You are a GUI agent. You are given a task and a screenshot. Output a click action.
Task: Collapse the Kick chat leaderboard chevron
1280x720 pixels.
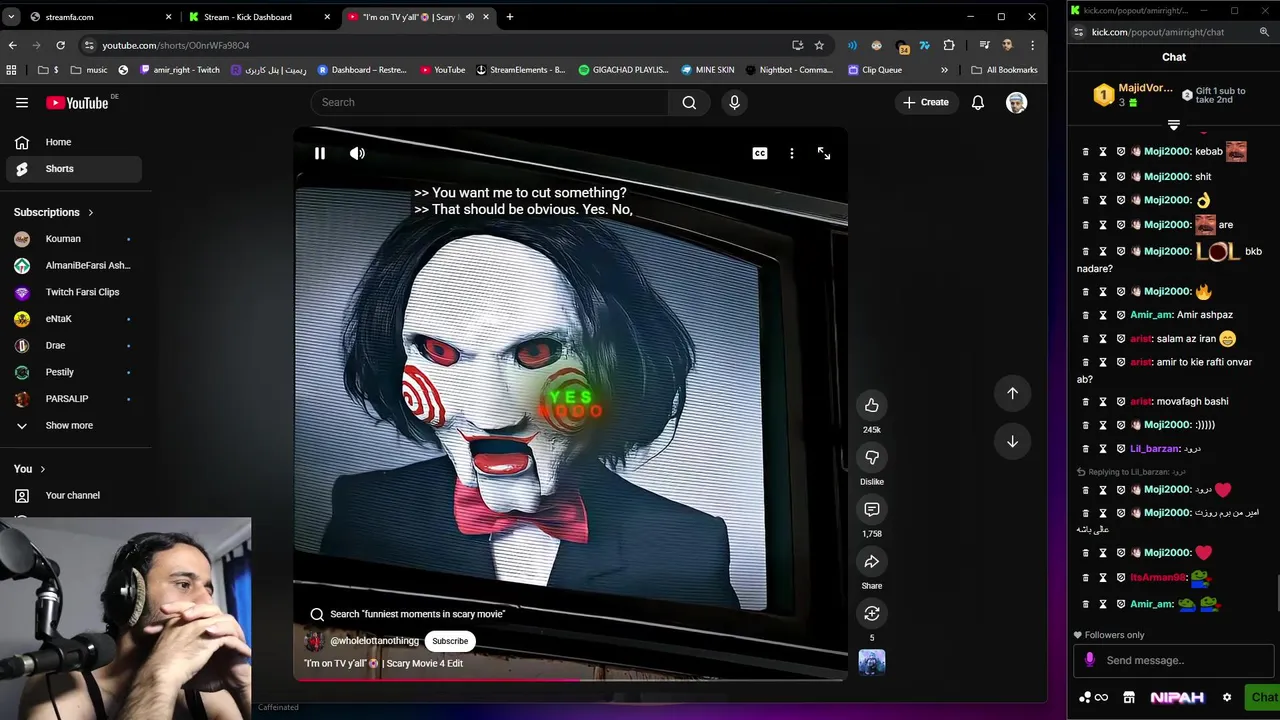tap(1174, 126)
